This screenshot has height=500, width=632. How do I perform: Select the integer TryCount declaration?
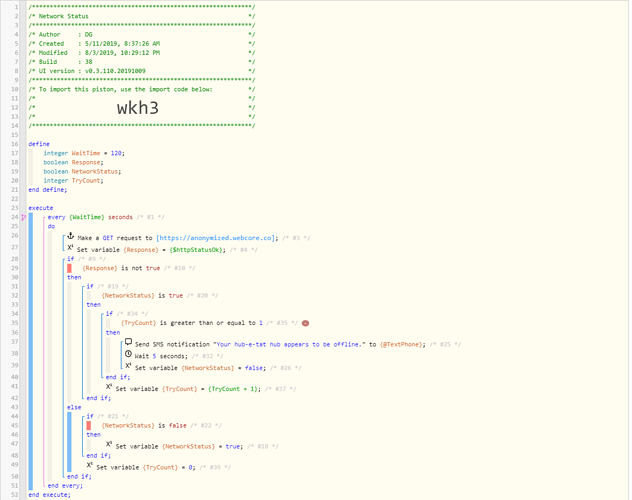point(73,180)
